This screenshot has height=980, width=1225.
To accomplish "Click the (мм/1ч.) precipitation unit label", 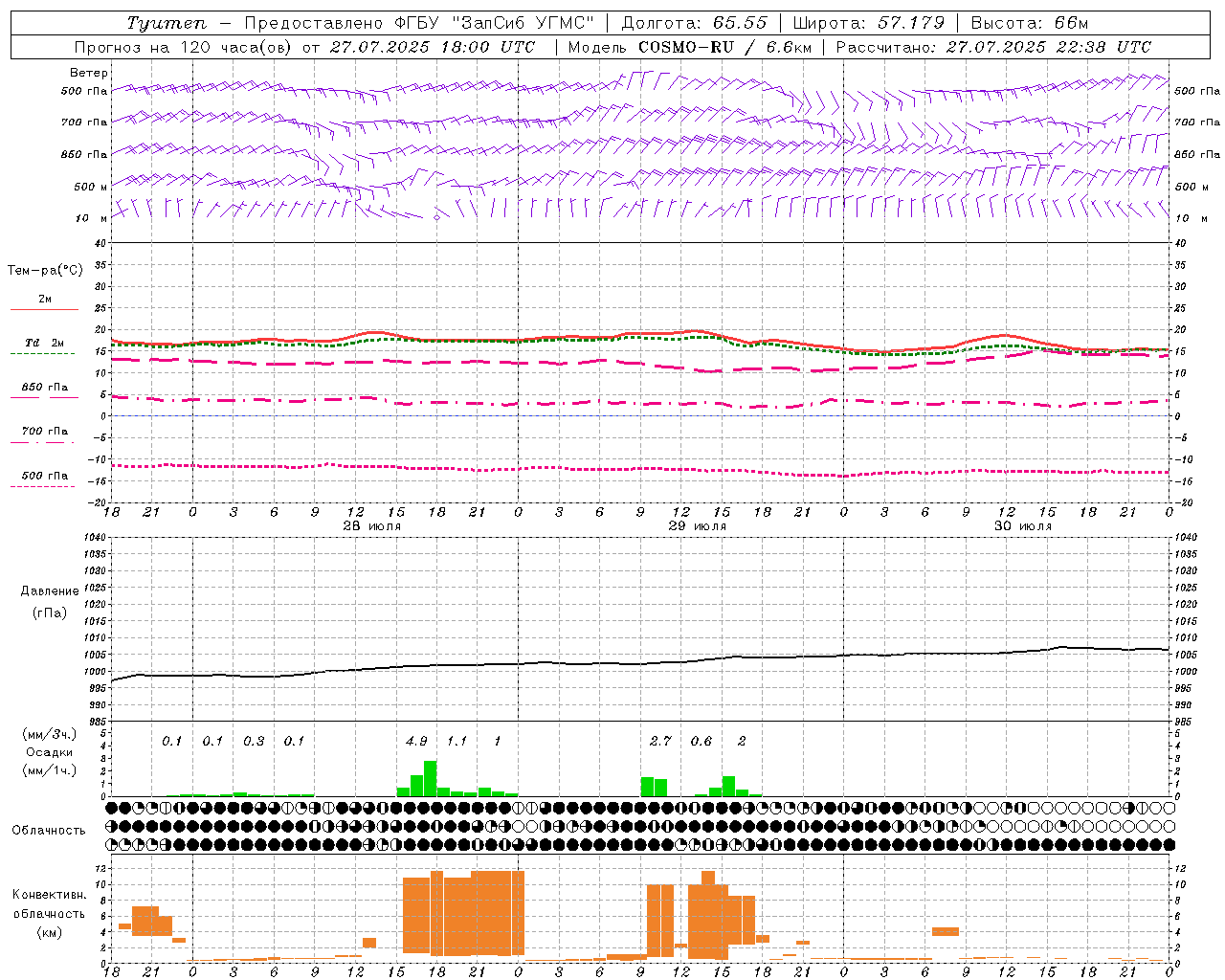I will pos(50,770).
